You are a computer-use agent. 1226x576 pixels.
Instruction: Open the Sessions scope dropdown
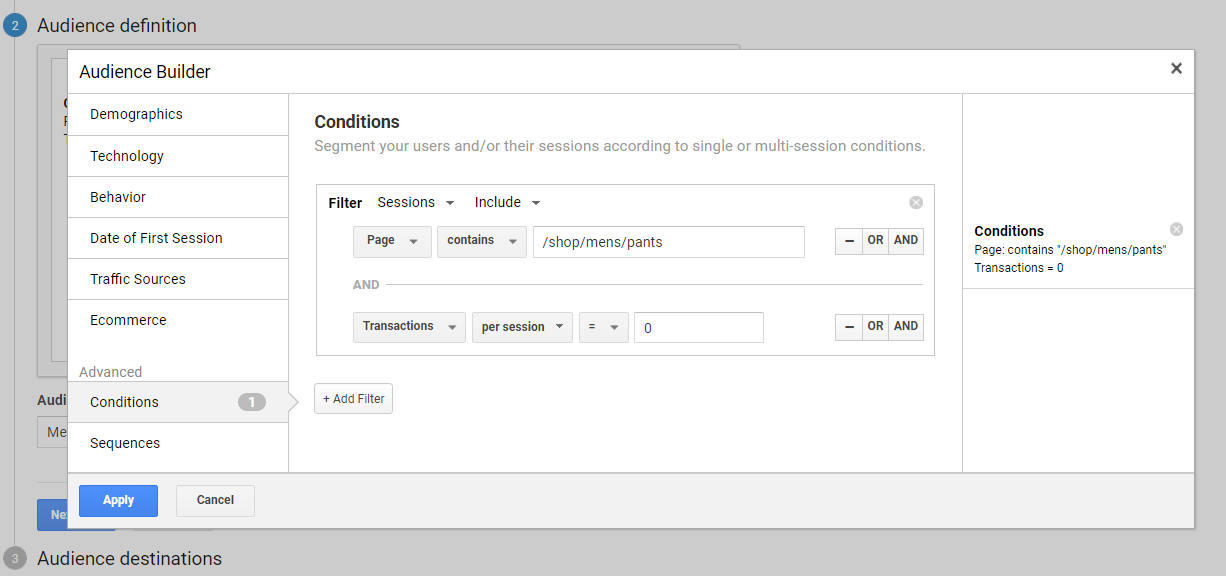pyautogui.click(x=415, y=203)
